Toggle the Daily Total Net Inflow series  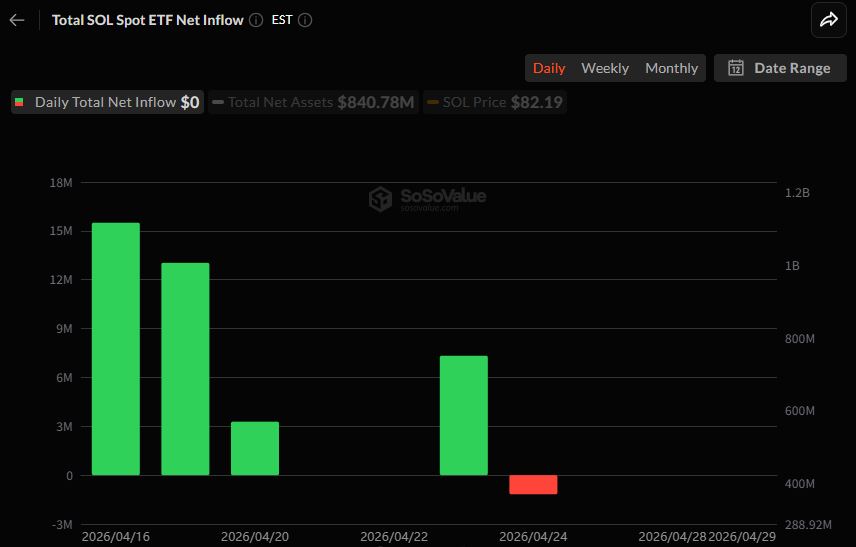[107, 102]
